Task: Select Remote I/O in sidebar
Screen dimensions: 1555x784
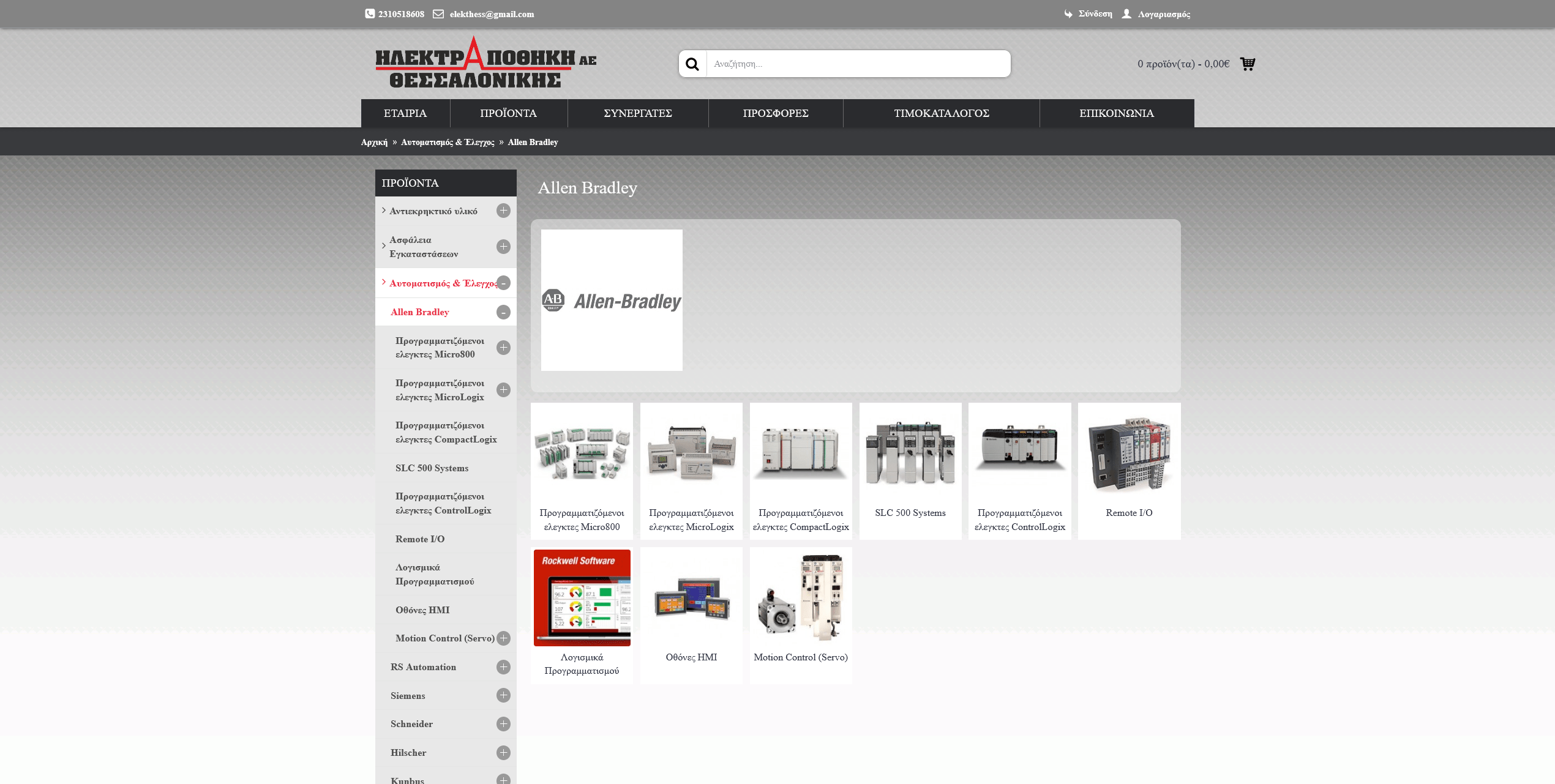Action: (x=420, y=539)
